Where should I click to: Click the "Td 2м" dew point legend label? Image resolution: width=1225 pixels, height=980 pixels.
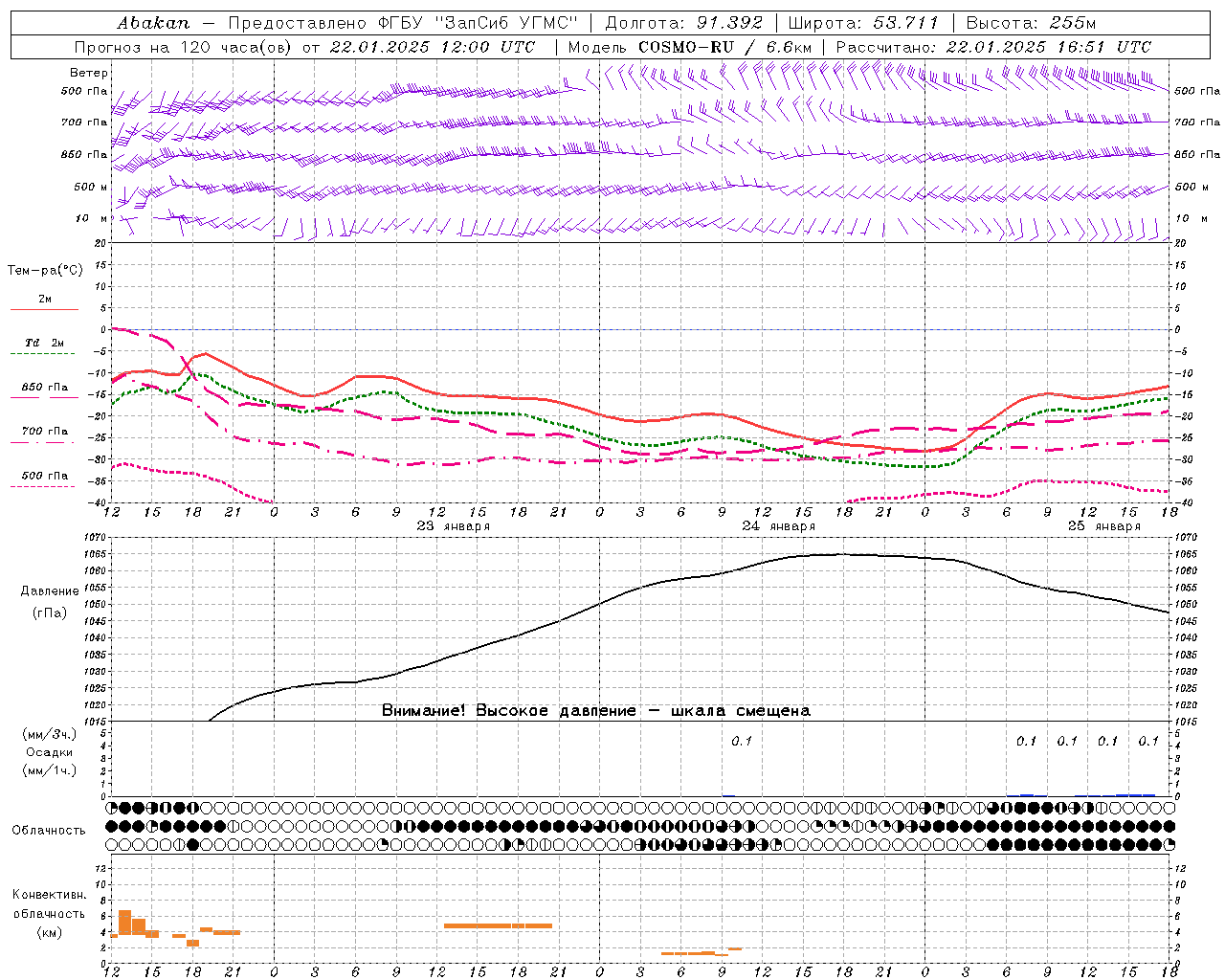(45, 343)
